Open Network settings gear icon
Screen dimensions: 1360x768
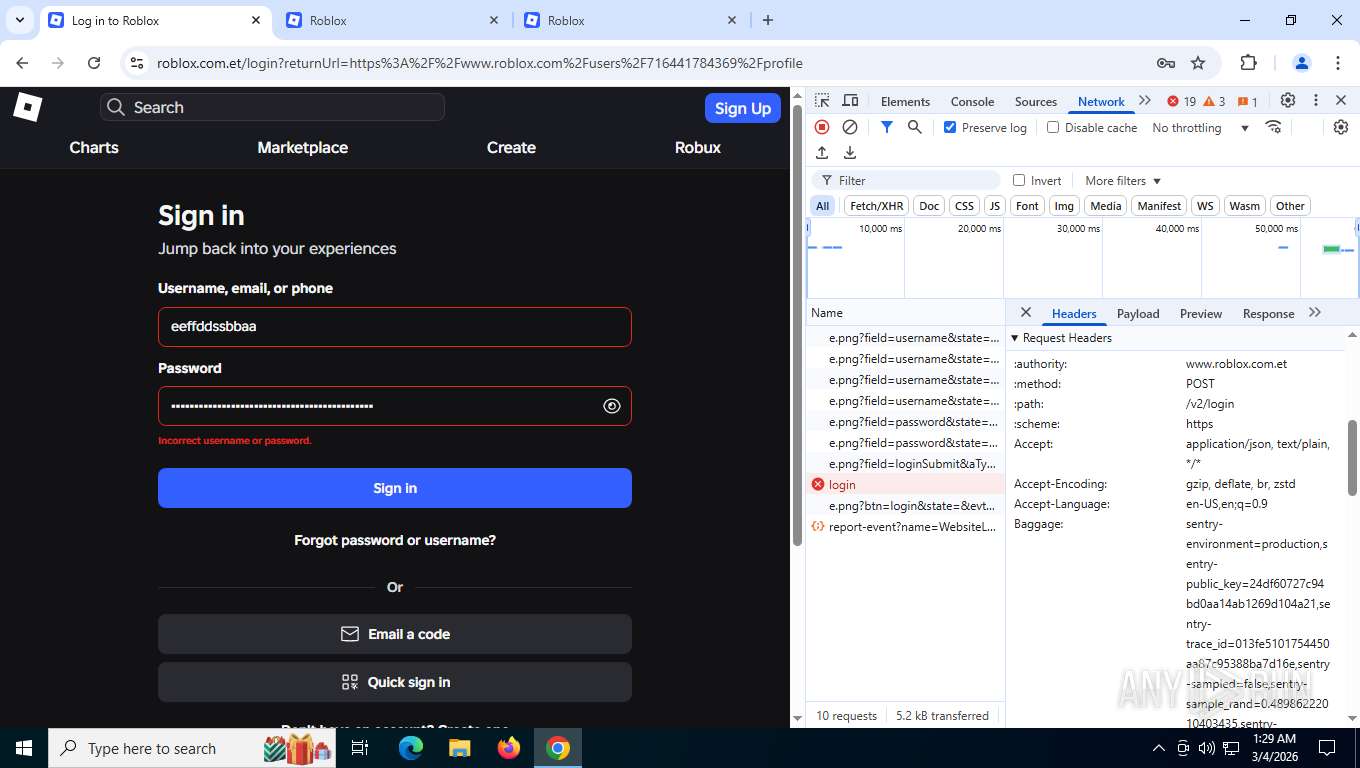(x=1341, y=127)
